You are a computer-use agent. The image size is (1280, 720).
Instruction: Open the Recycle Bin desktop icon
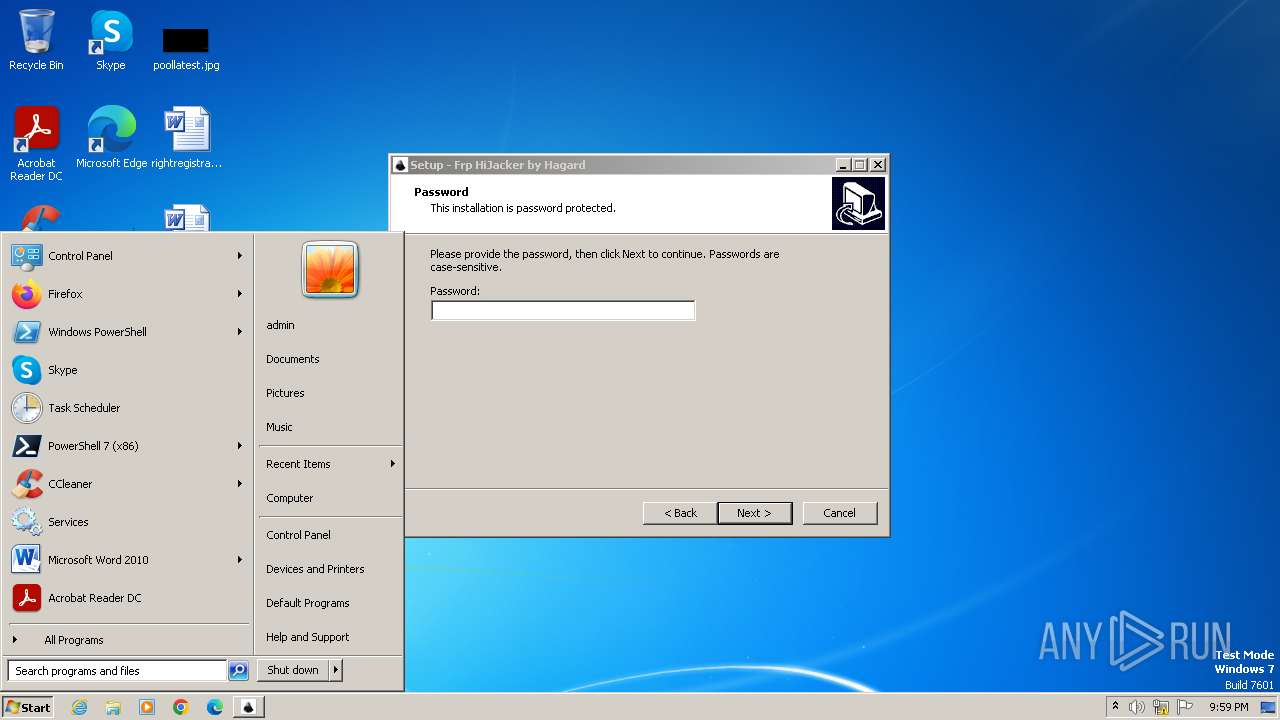pyautogui.click(x=36, y=40)
